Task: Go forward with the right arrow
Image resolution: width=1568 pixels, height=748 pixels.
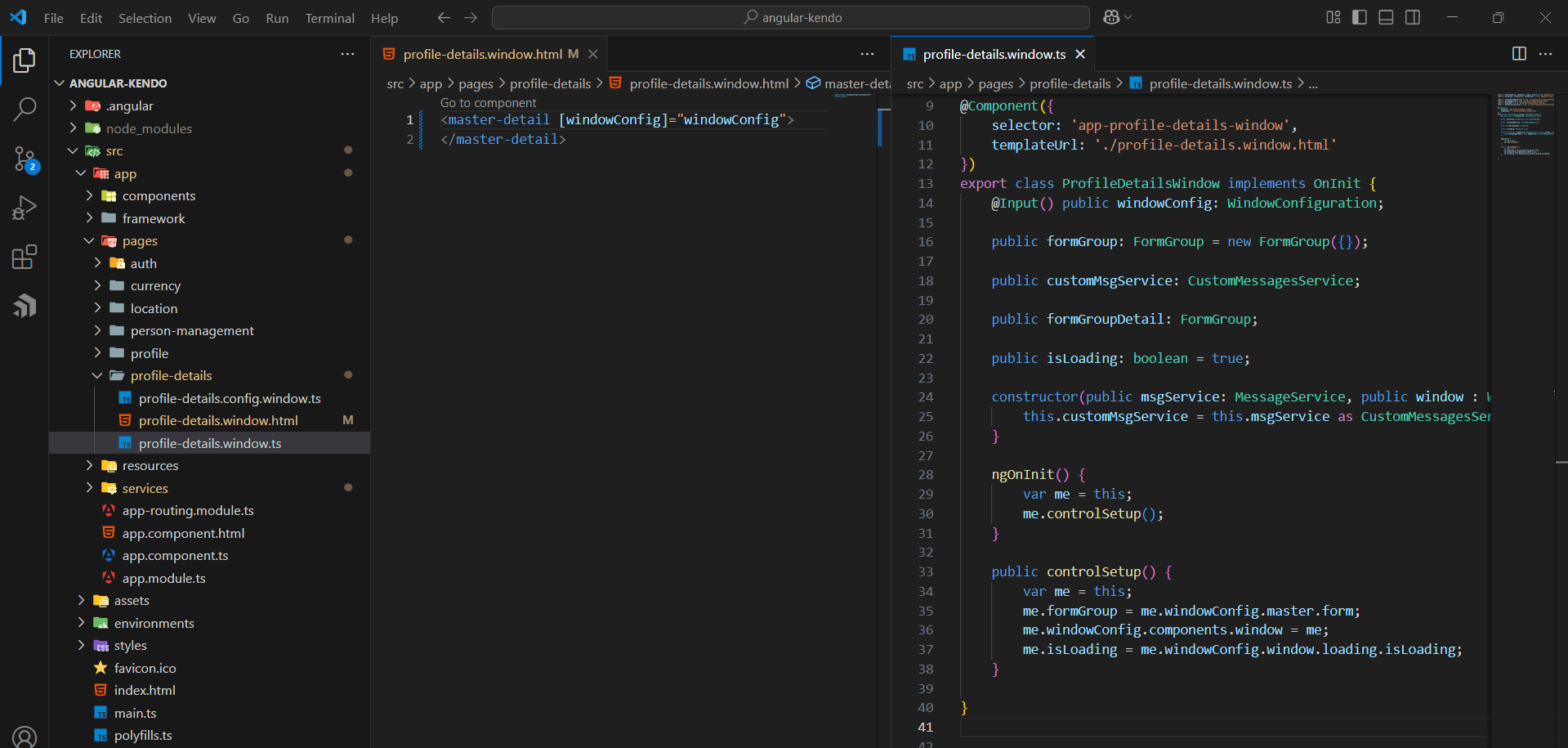Action: point(471,17)
